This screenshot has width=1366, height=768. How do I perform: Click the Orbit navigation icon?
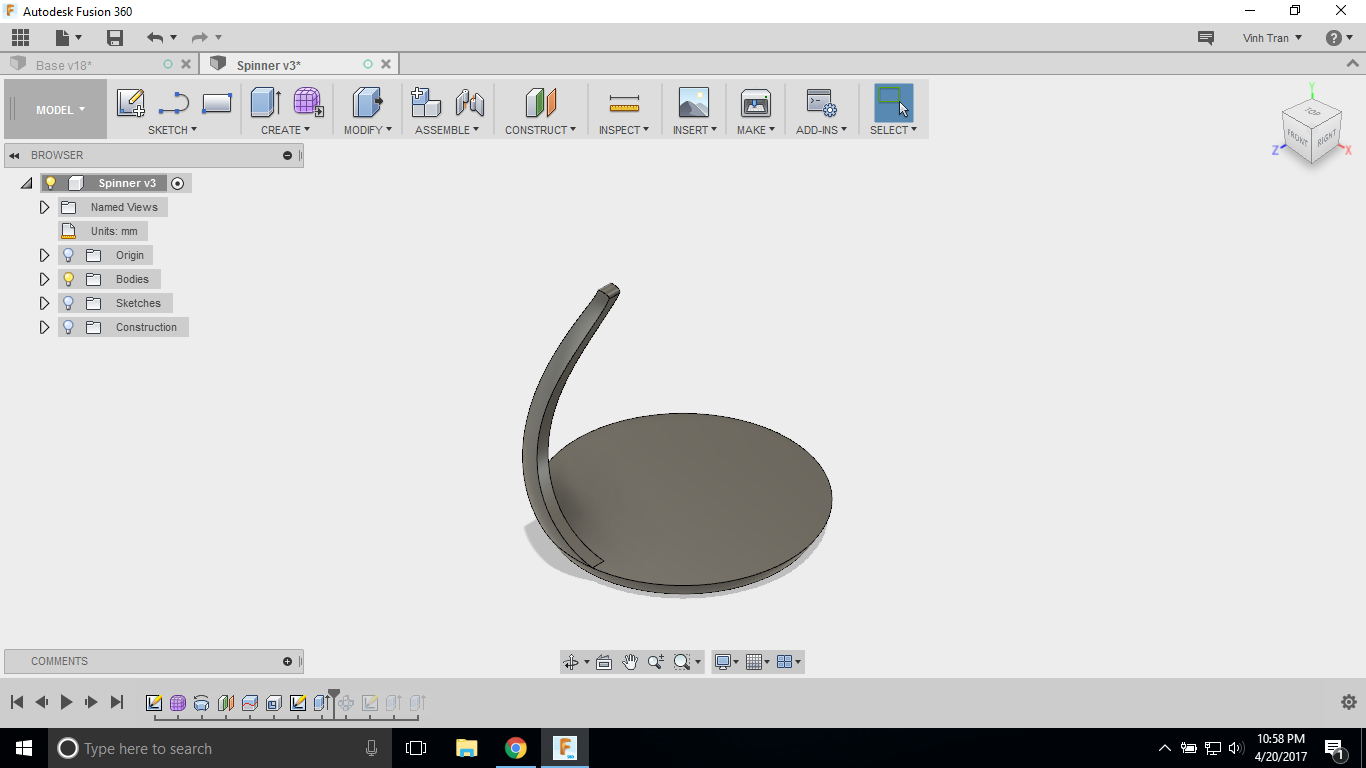click(571, 662)
